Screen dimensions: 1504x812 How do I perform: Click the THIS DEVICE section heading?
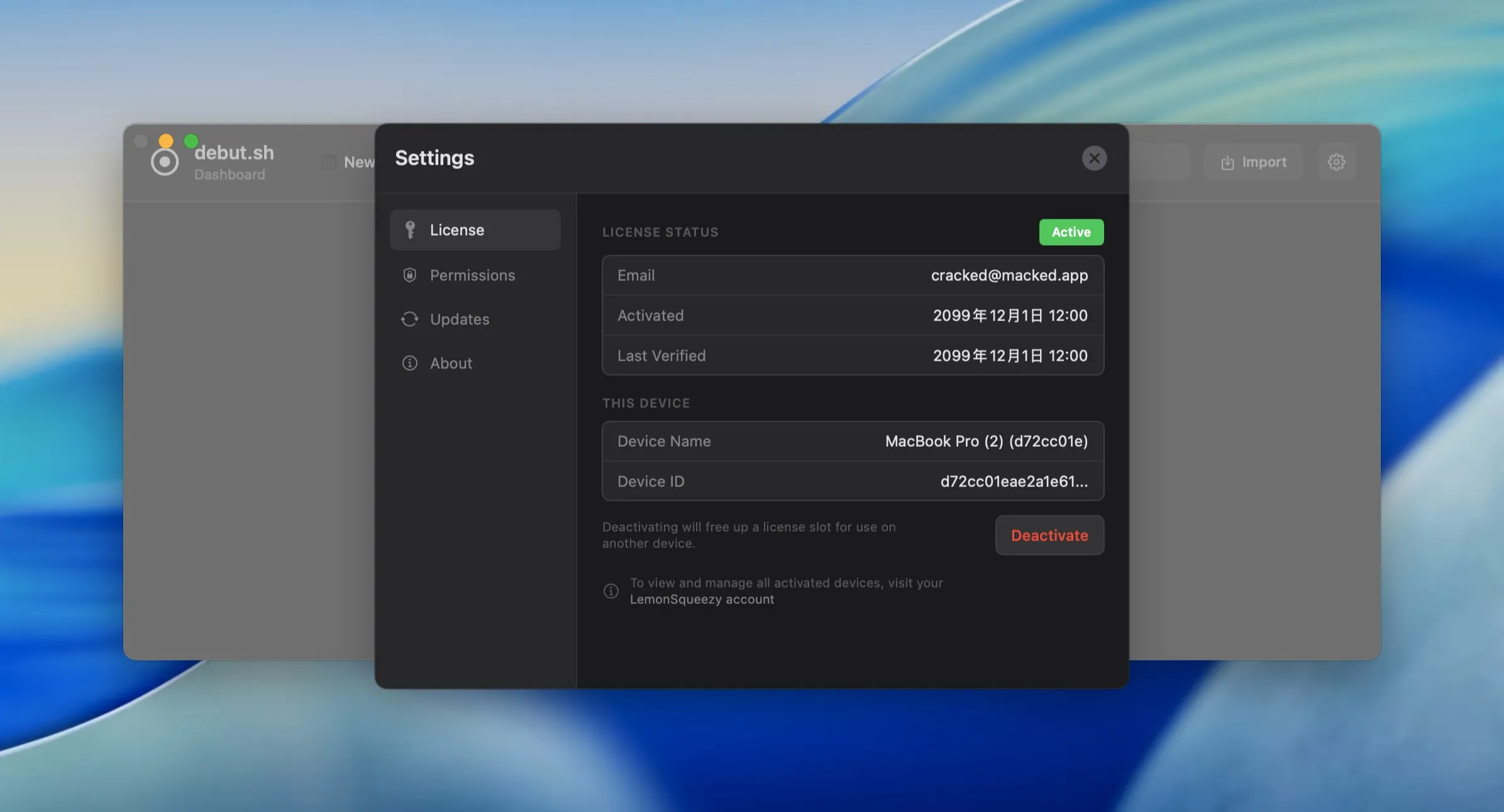tap(646, 403)
